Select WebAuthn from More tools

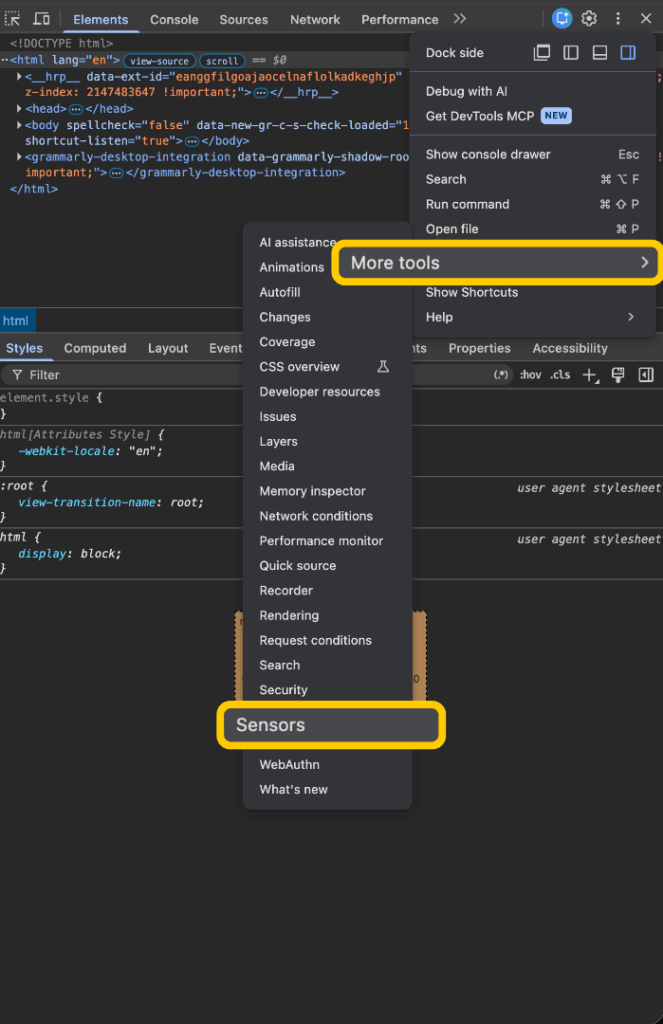(327, 765)
